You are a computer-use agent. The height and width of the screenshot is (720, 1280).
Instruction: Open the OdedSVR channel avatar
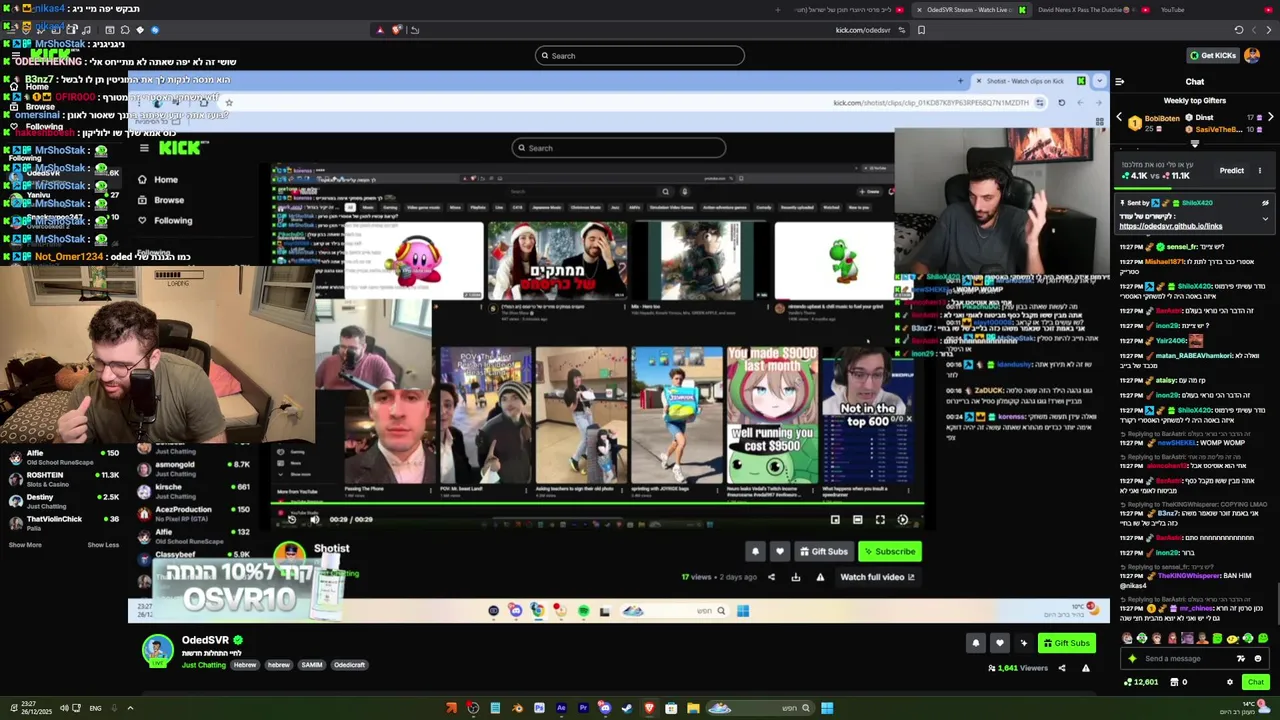157,651
